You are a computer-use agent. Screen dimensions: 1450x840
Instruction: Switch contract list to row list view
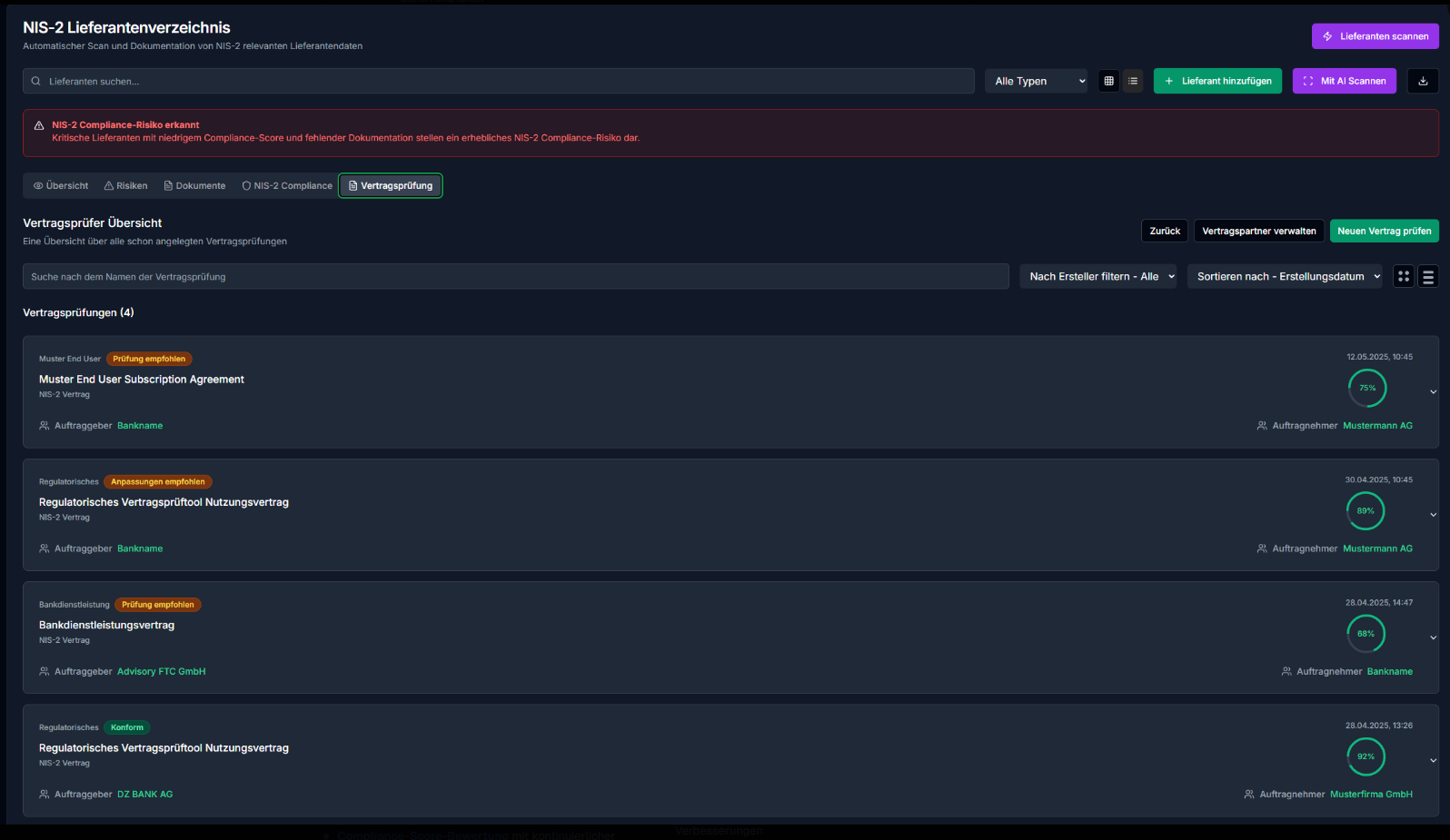1428,276
